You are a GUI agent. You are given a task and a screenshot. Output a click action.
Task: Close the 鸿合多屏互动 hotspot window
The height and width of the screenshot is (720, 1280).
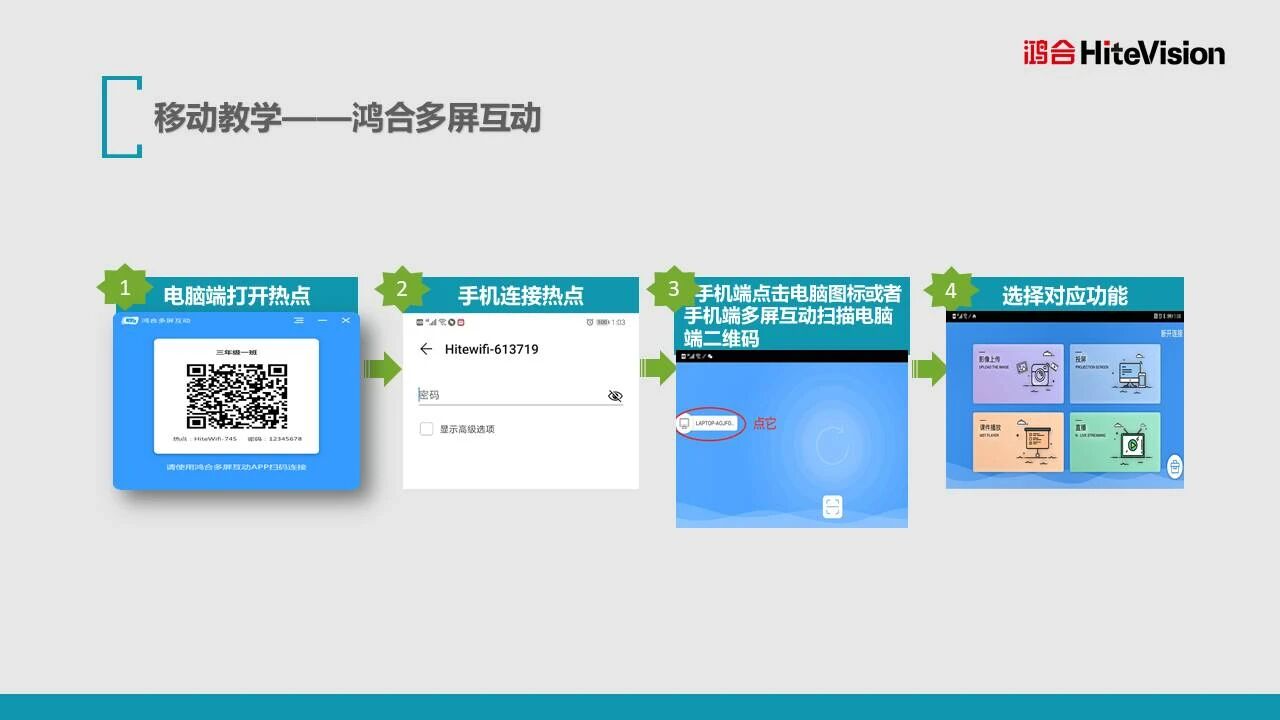click(x=346, y=320)
